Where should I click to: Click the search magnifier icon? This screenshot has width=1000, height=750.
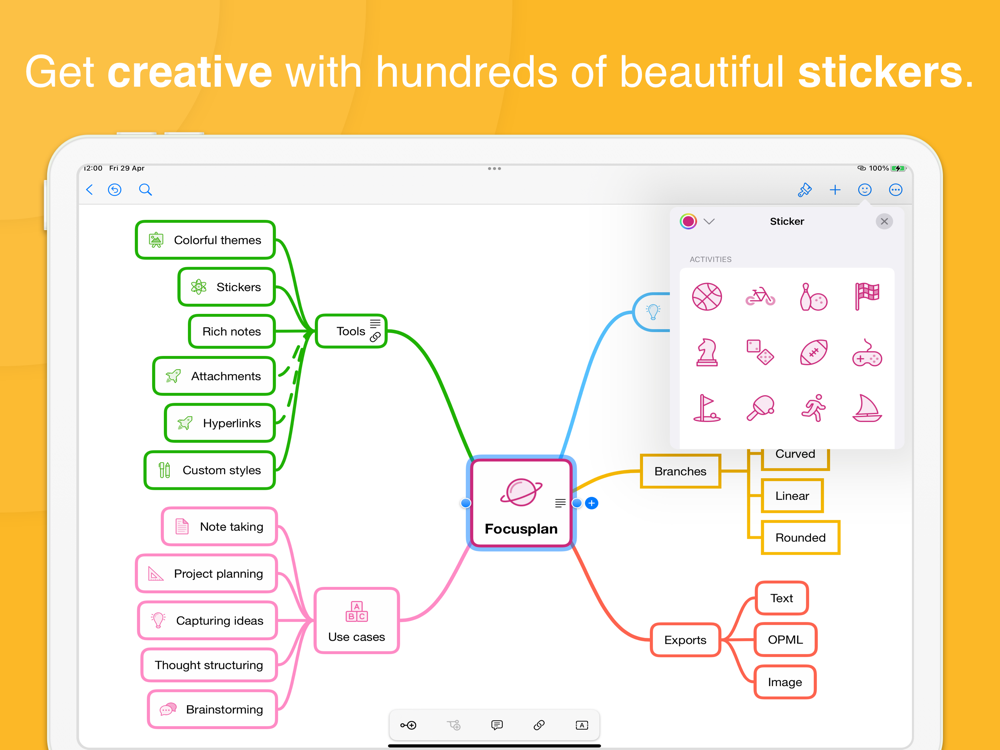pyautogui.click(x=145, y=189)
